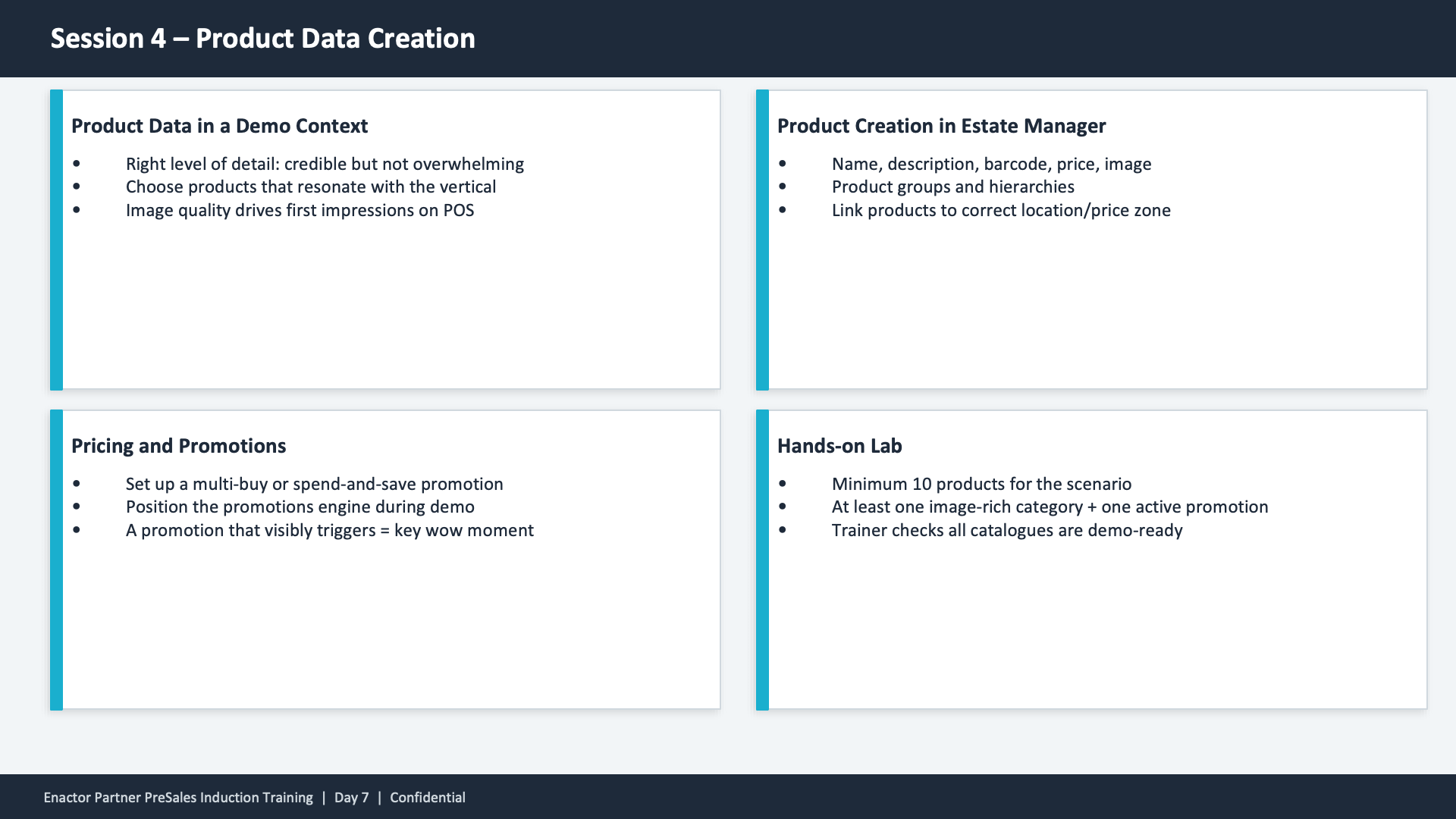Click the Day 7 label in the footer

[x=351, y=797]
